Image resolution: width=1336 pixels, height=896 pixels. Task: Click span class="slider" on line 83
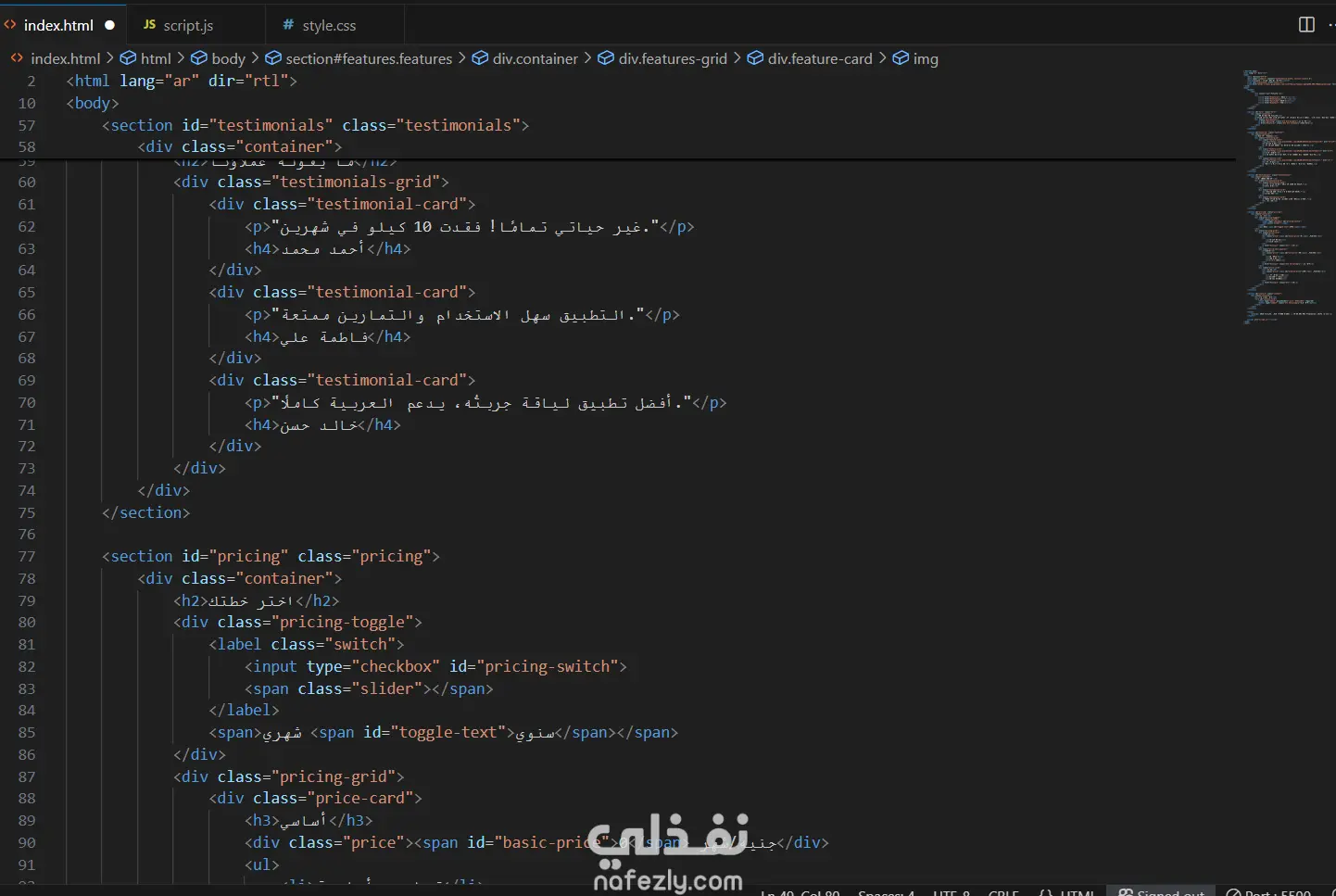pos(369,688)
